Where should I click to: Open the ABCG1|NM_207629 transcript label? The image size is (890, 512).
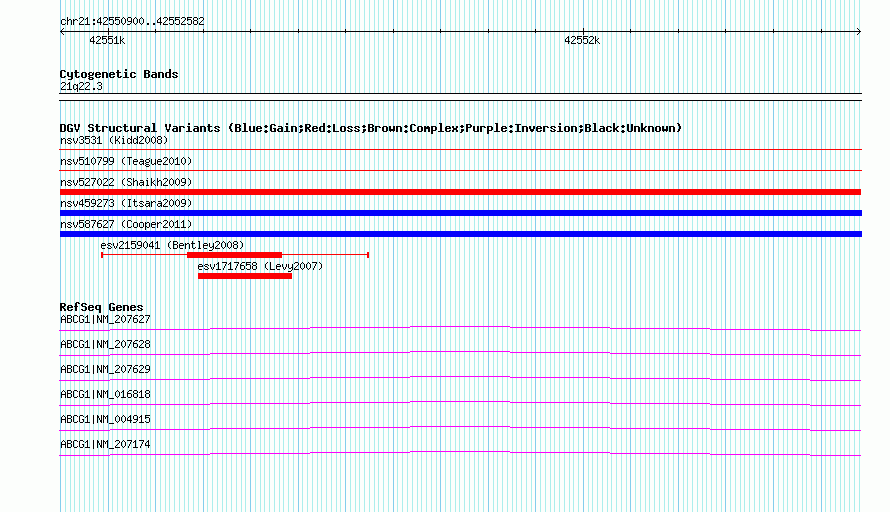click(105, 370)
